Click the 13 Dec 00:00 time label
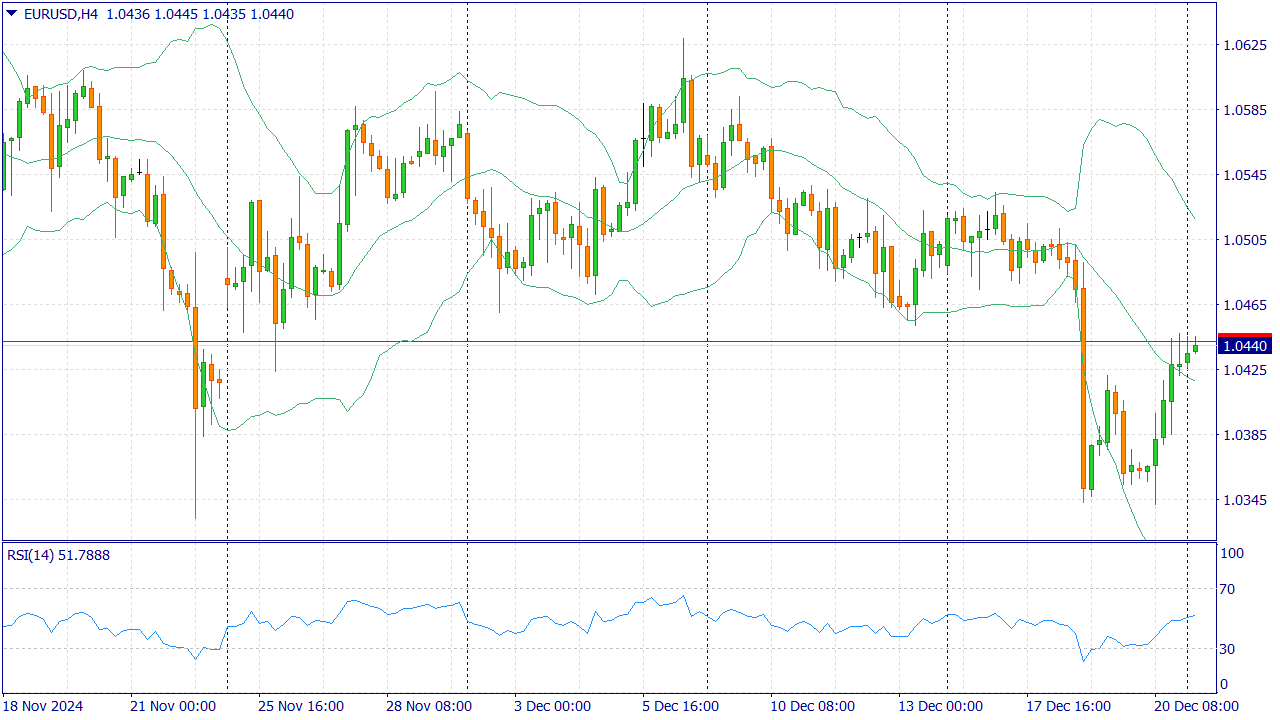The width and height of the screenshot is (1280, 720). point(941,706)
